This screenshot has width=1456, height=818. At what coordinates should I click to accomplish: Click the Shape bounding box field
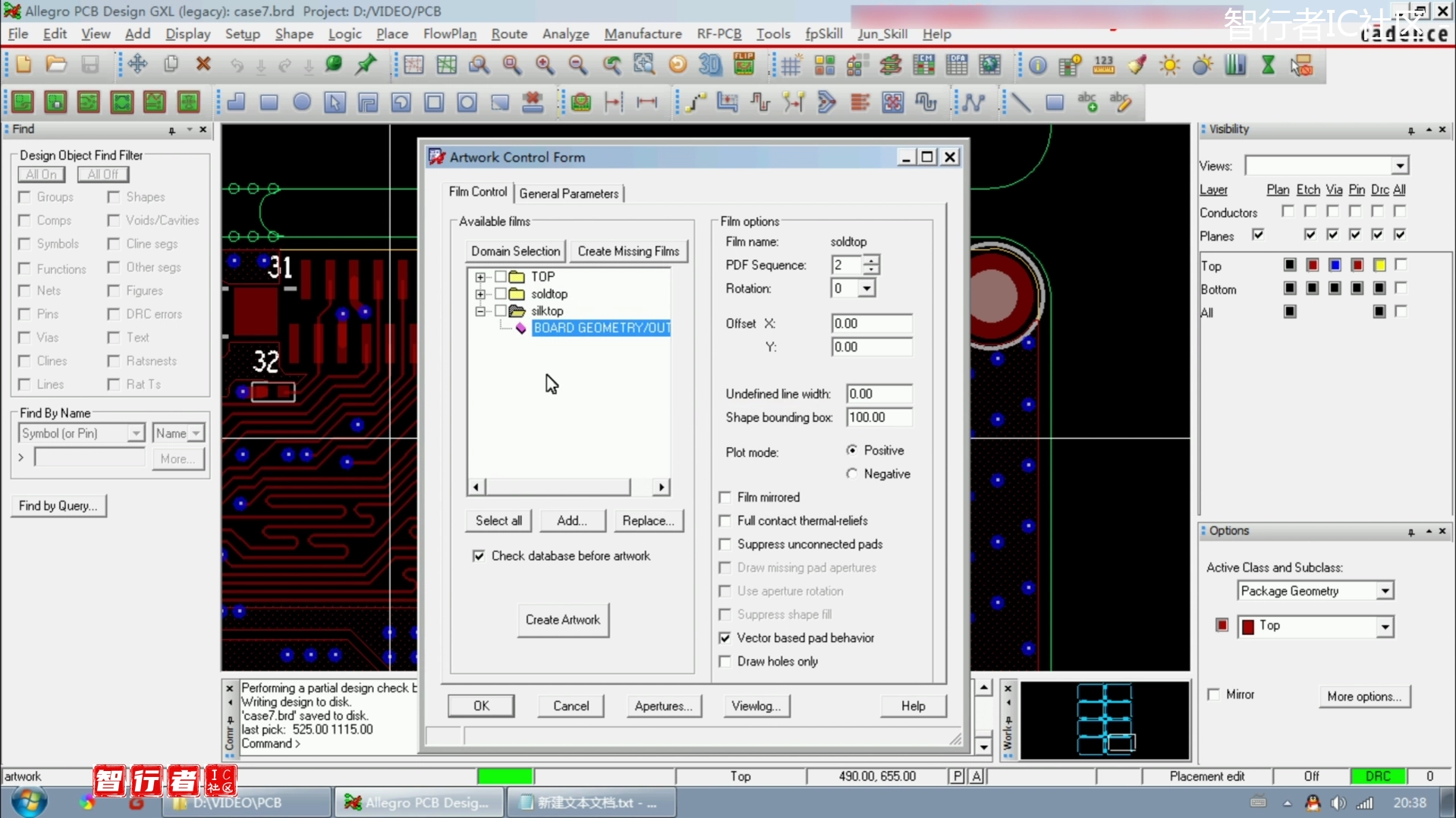pos(879,417)
